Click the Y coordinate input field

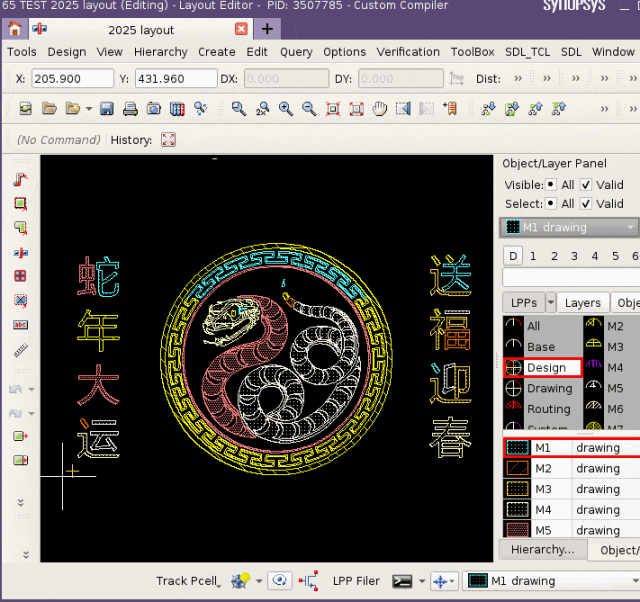[x=176, y=78]
